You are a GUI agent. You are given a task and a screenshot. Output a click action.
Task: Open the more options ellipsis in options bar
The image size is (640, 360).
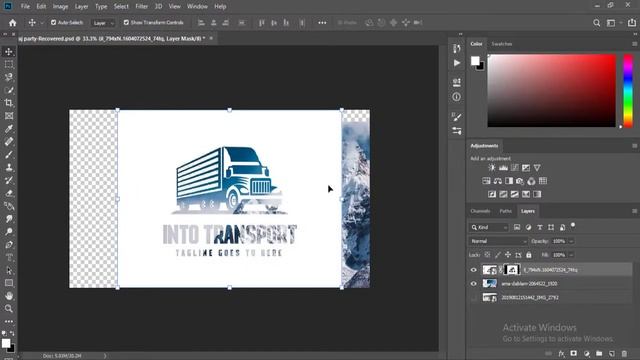click(322, 23)
